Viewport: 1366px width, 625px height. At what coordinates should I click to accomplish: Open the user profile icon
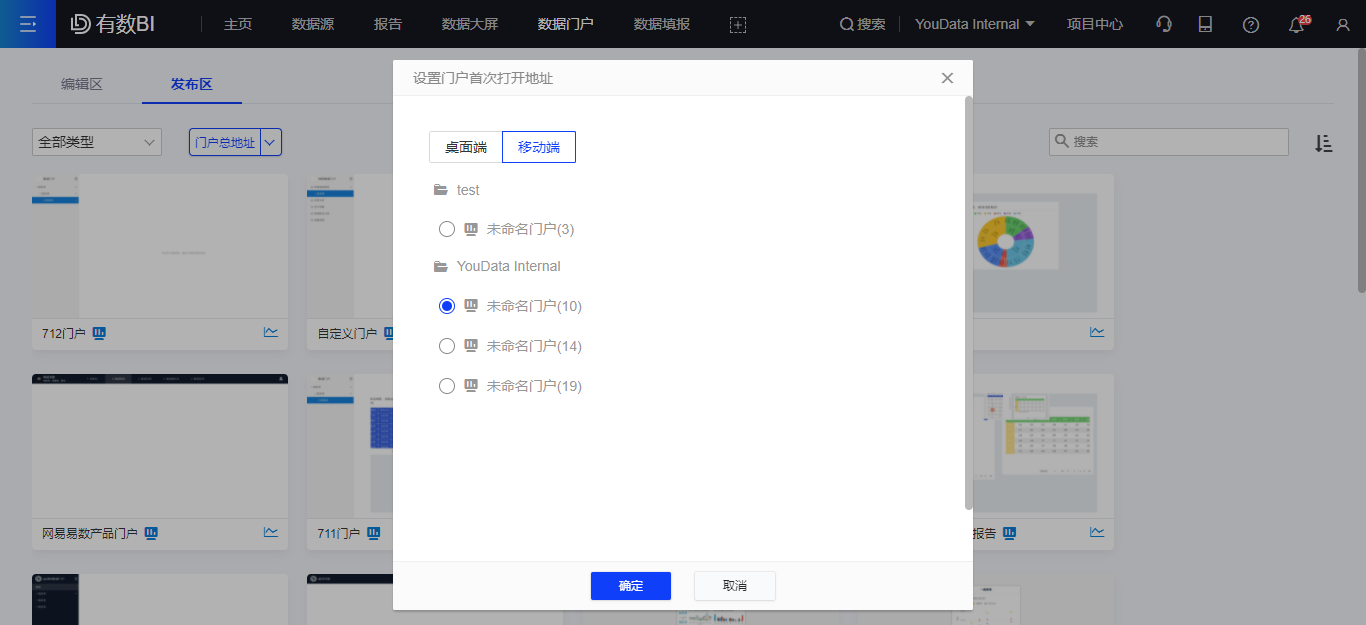(x=1343, y=24)
